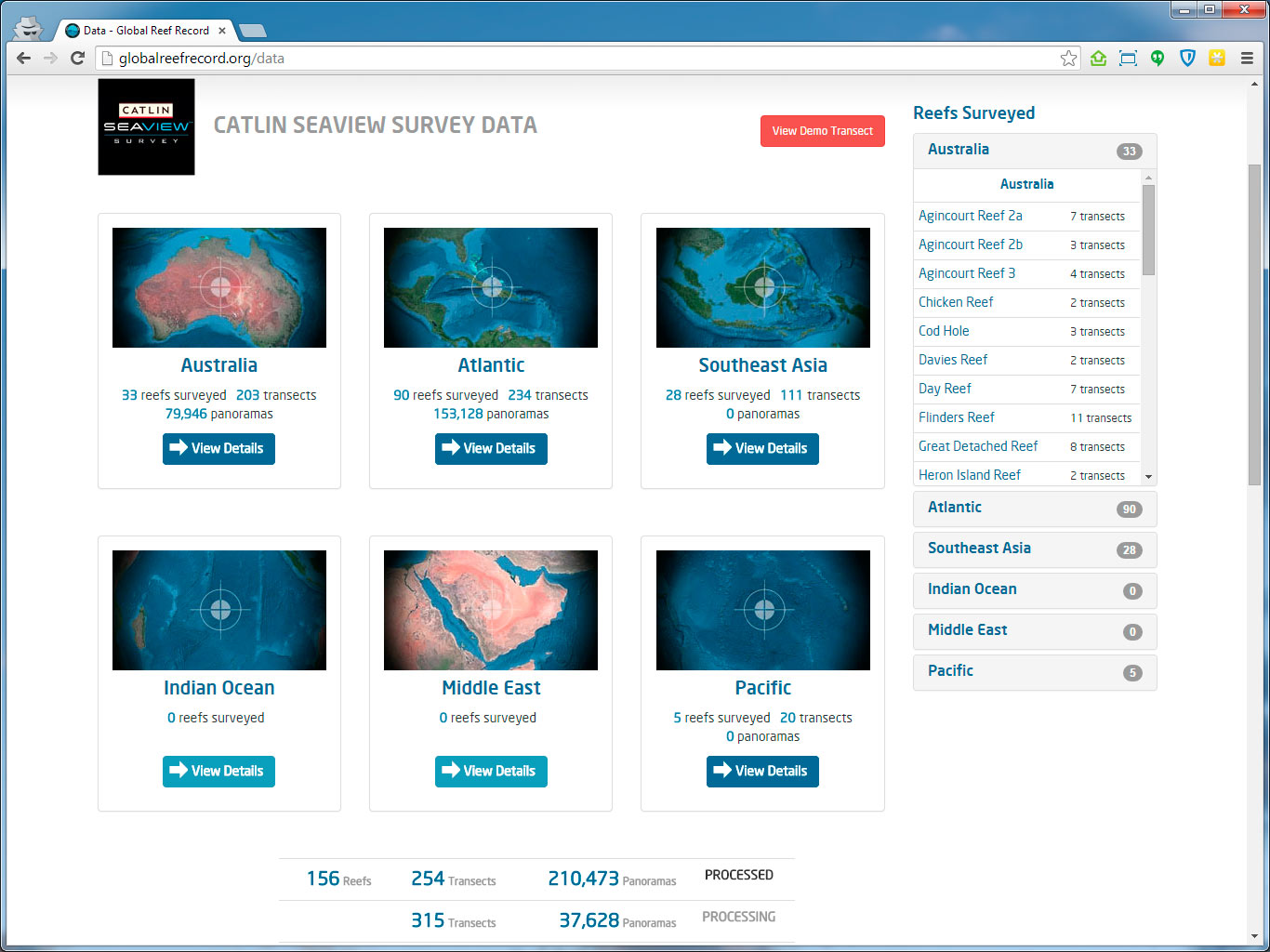Open Heron Island Reef link

click(970, 475)
